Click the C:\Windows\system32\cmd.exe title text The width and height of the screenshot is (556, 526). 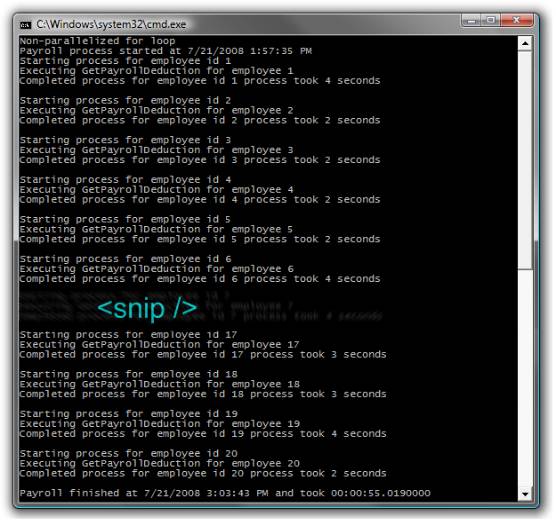(111, 24)
